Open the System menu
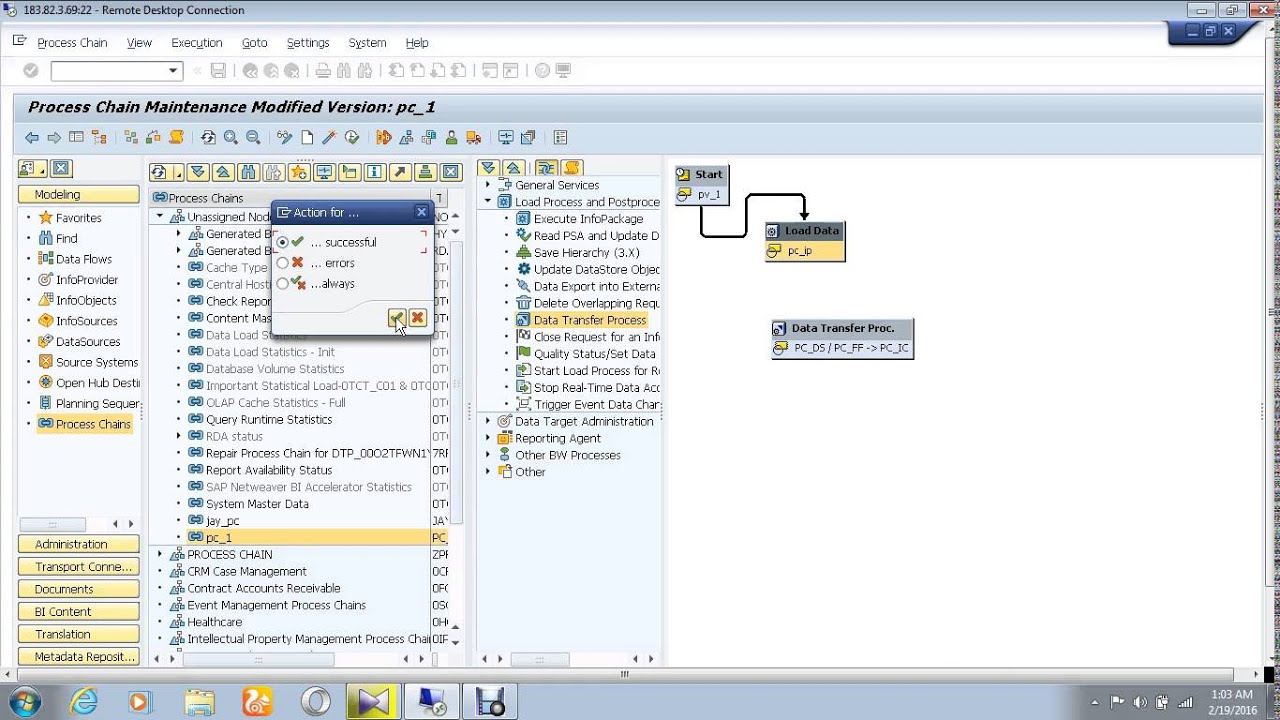Screen dimensions: 1280x720 coord(367,43)
